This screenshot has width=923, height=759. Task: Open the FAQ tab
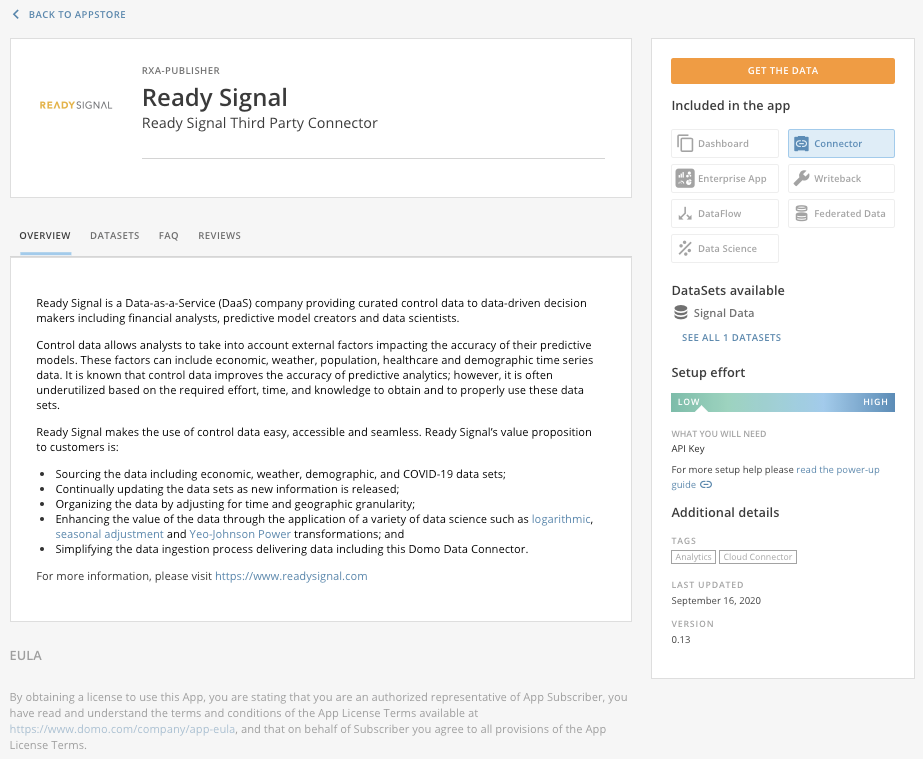point(168,236)
